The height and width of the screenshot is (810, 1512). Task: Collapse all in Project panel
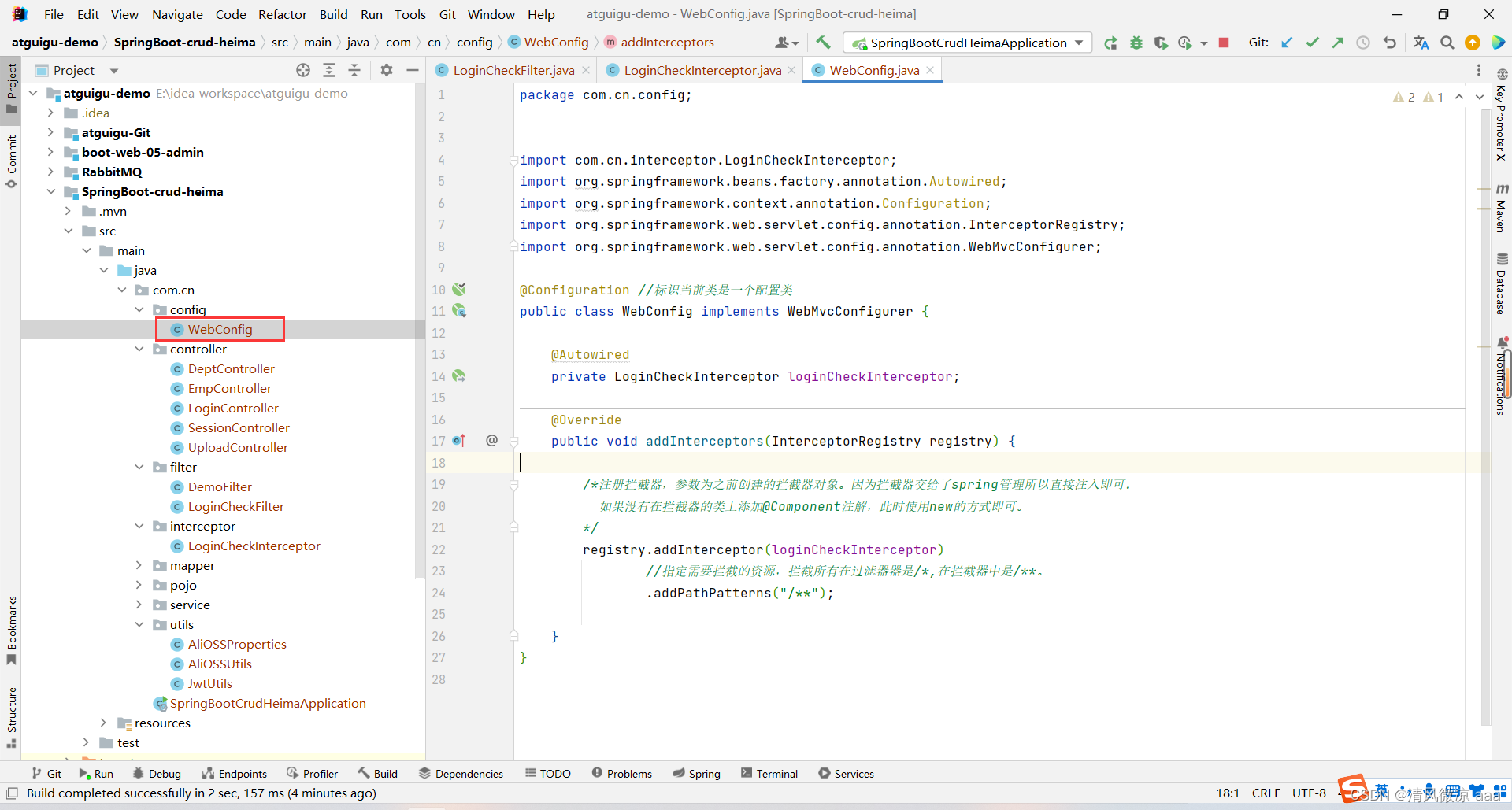click(354, 70)
